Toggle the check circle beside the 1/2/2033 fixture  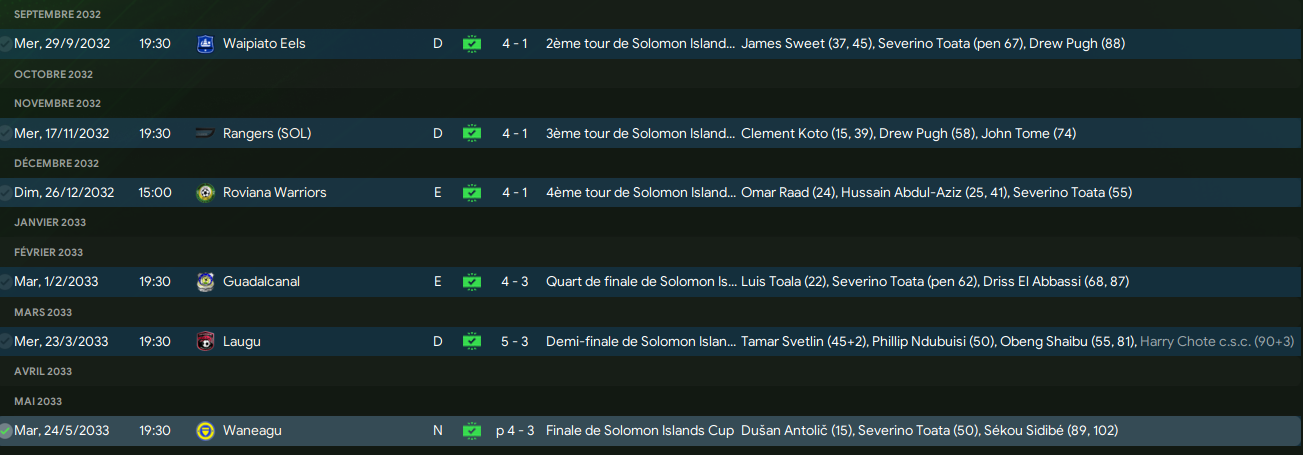pos(6,282)
